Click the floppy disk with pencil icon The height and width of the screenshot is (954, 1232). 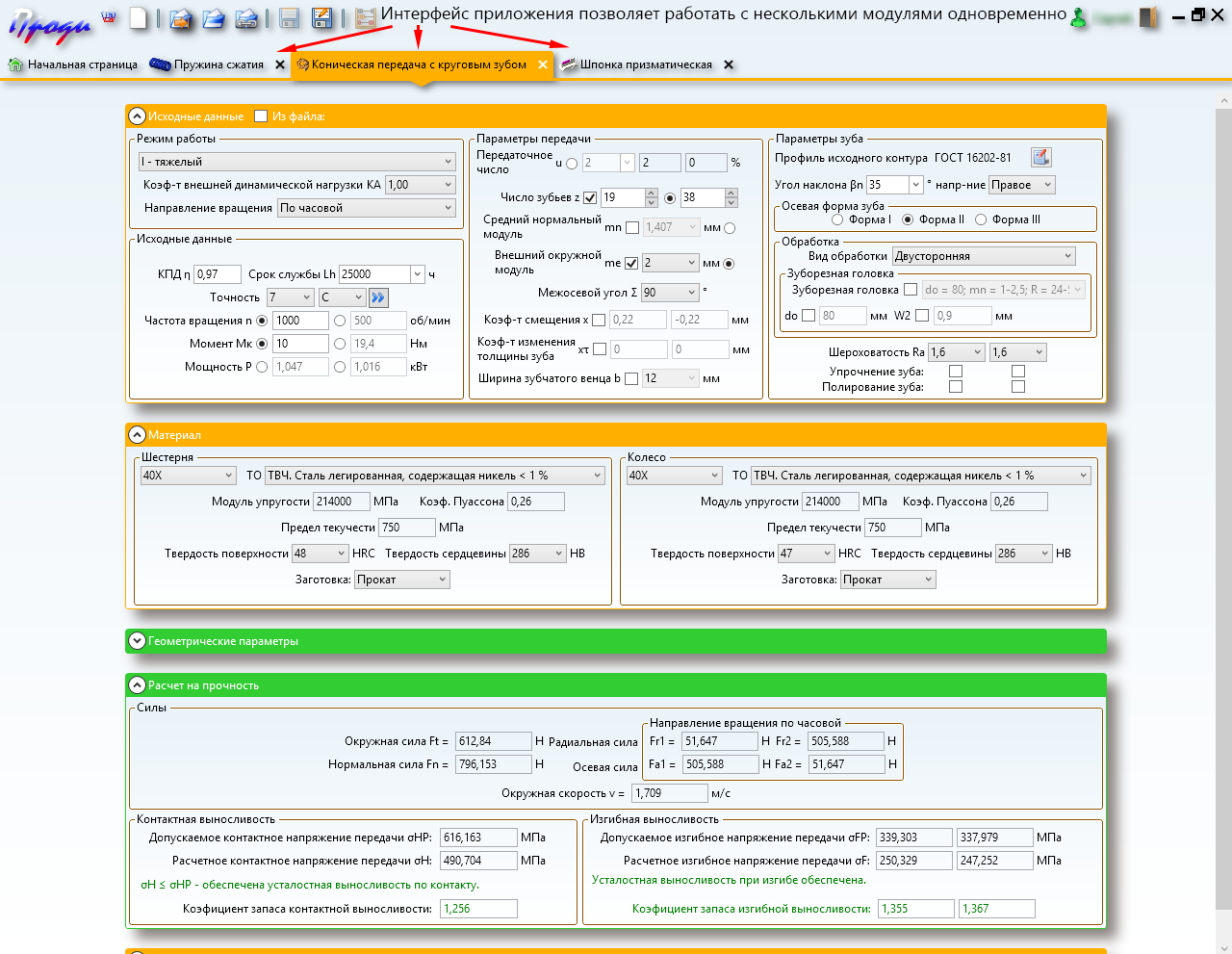(x=322, y=18)
